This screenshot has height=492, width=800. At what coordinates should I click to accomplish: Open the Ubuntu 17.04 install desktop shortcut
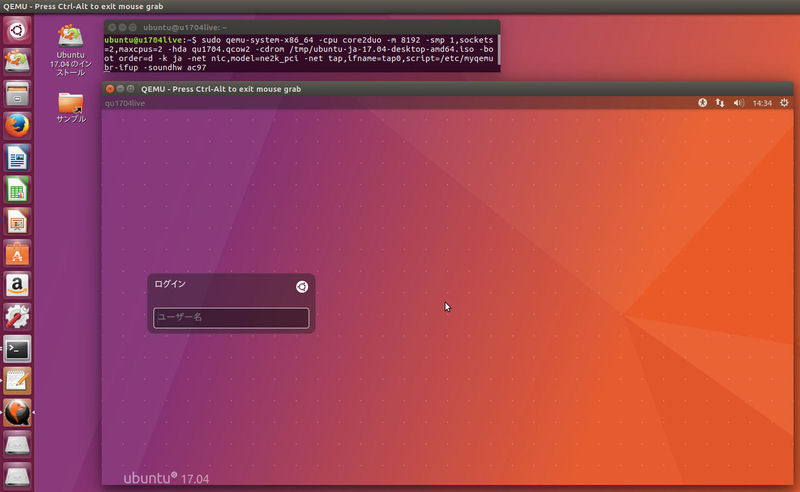[70, 50]
